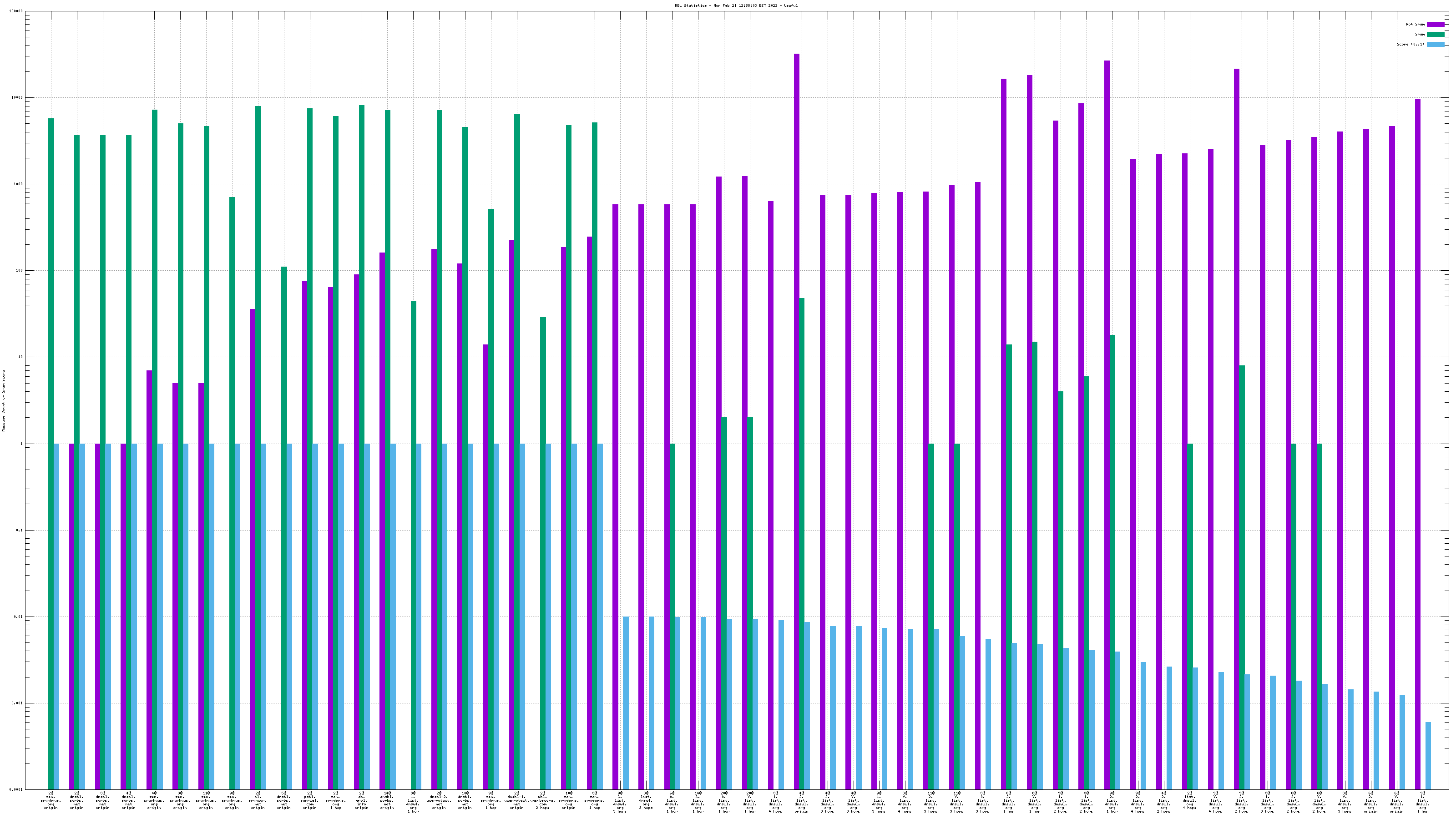Image resolution: width=1456 pixels, height=819 pixels.
Task: Click the Message Count or Spam Score axis label
Action: (x=3, y=401)
